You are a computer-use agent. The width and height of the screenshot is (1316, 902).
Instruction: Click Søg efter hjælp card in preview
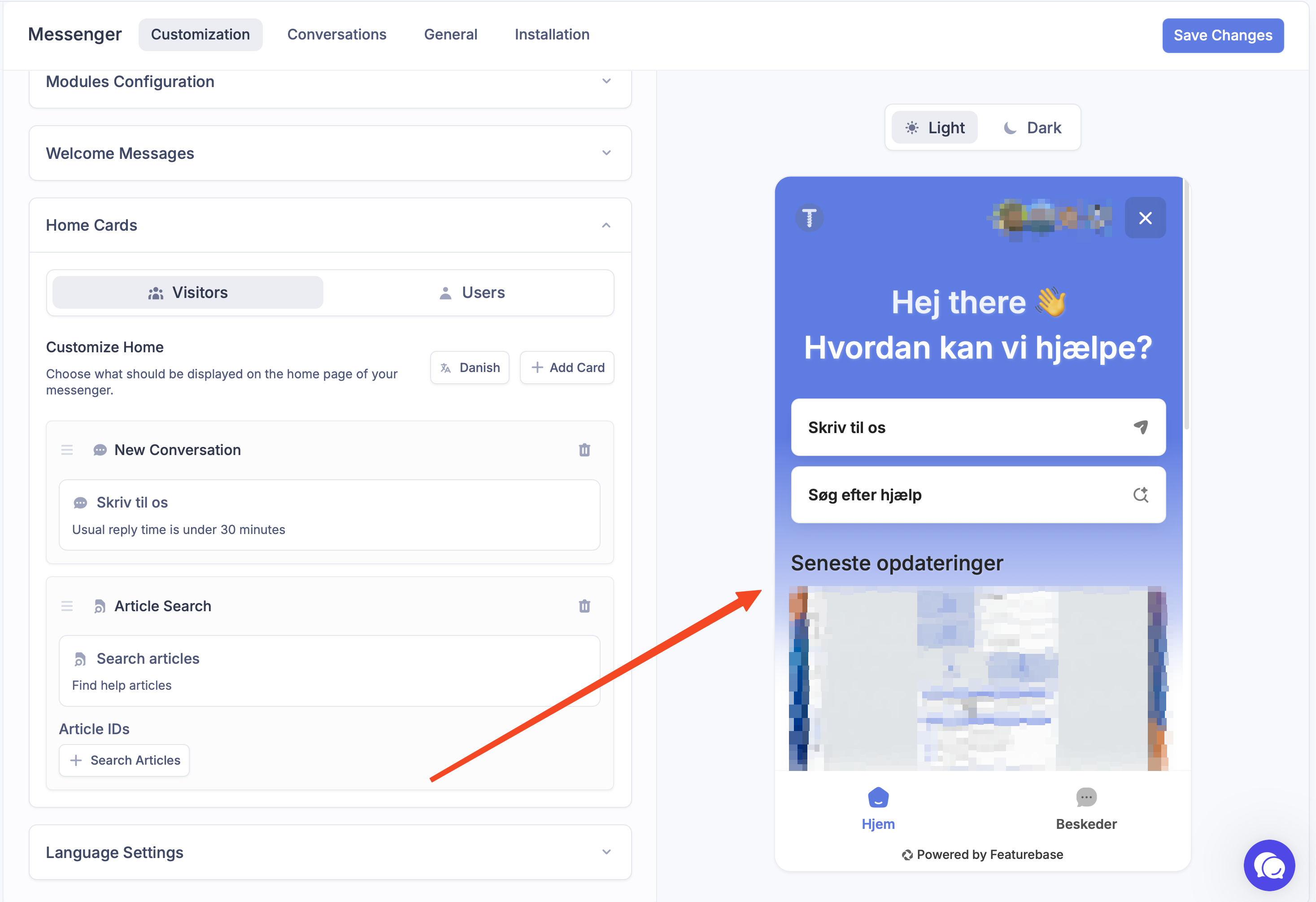click(978, 495)
